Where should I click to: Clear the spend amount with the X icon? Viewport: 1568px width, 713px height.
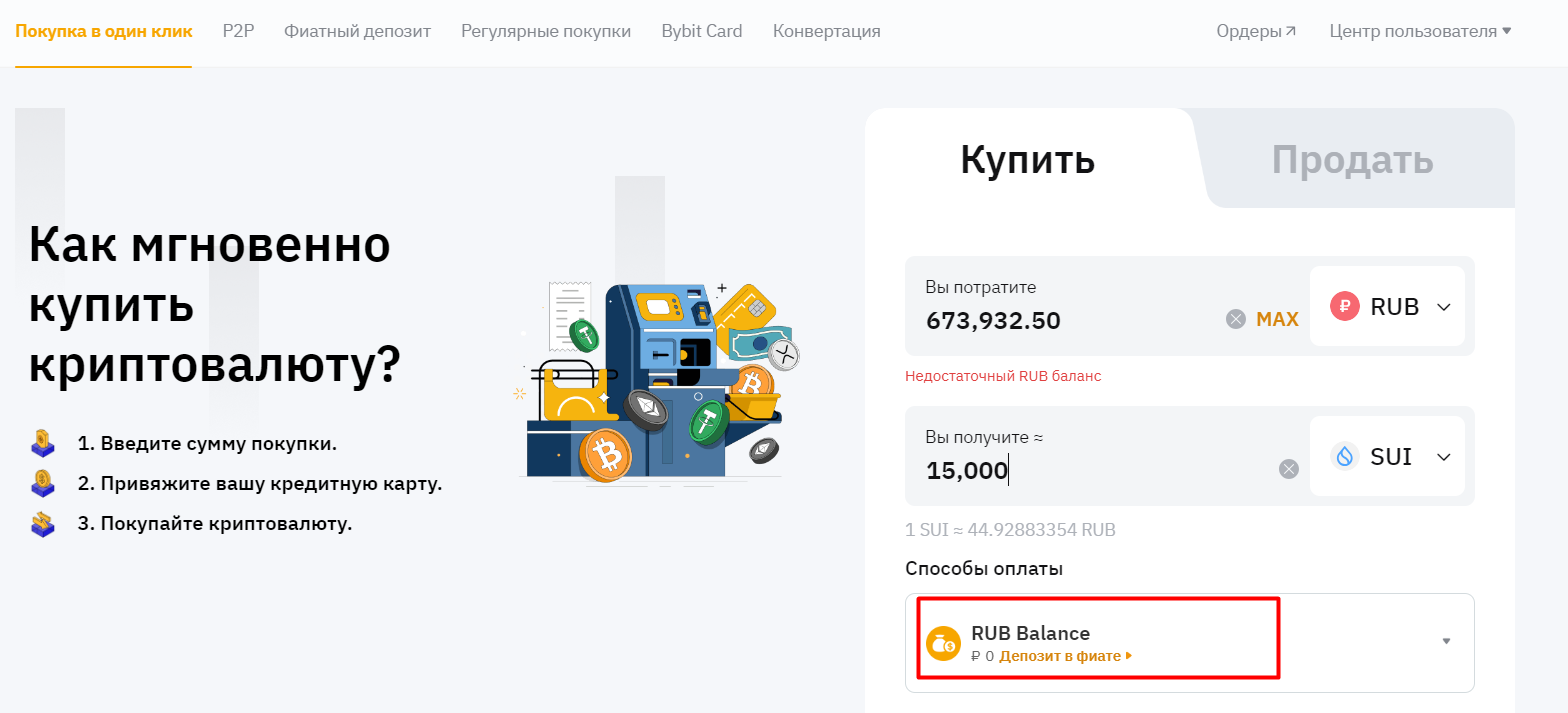click(1236, 320)
